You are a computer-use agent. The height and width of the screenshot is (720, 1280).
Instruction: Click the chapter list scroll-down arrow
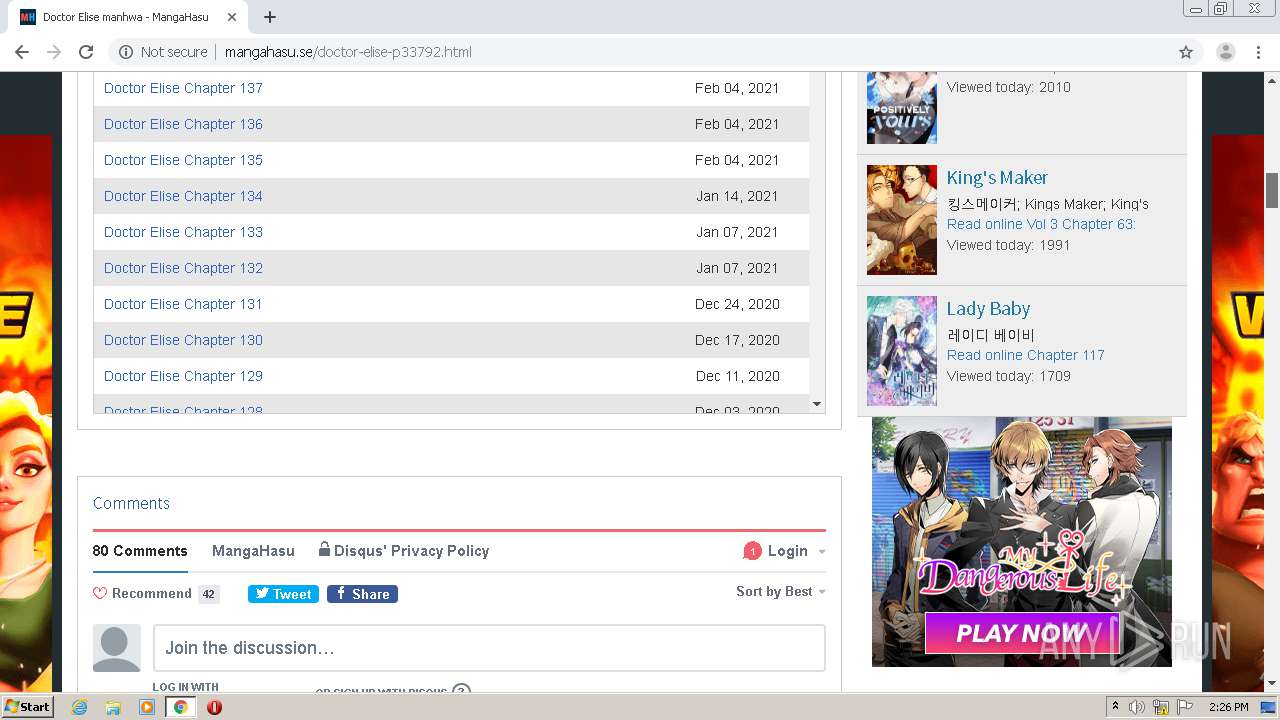tap(817, 404)
